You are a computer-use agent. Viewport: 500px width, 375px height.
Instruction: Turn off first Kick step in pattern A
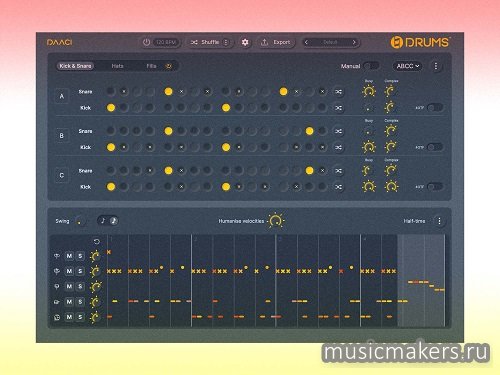(111, 108)
